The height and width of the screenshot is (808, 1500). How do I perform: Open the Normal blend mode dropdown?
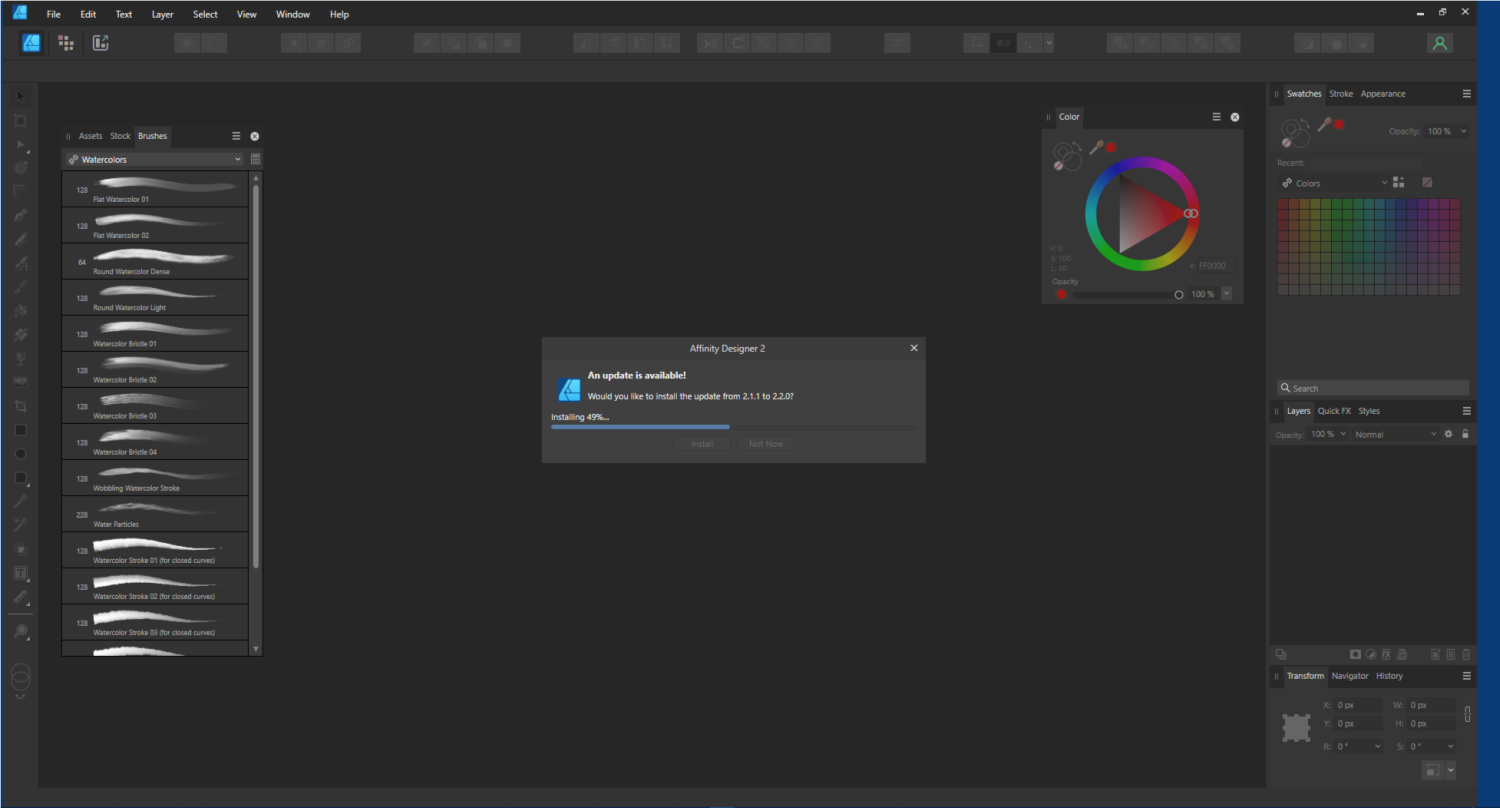tap(1395, 434)
